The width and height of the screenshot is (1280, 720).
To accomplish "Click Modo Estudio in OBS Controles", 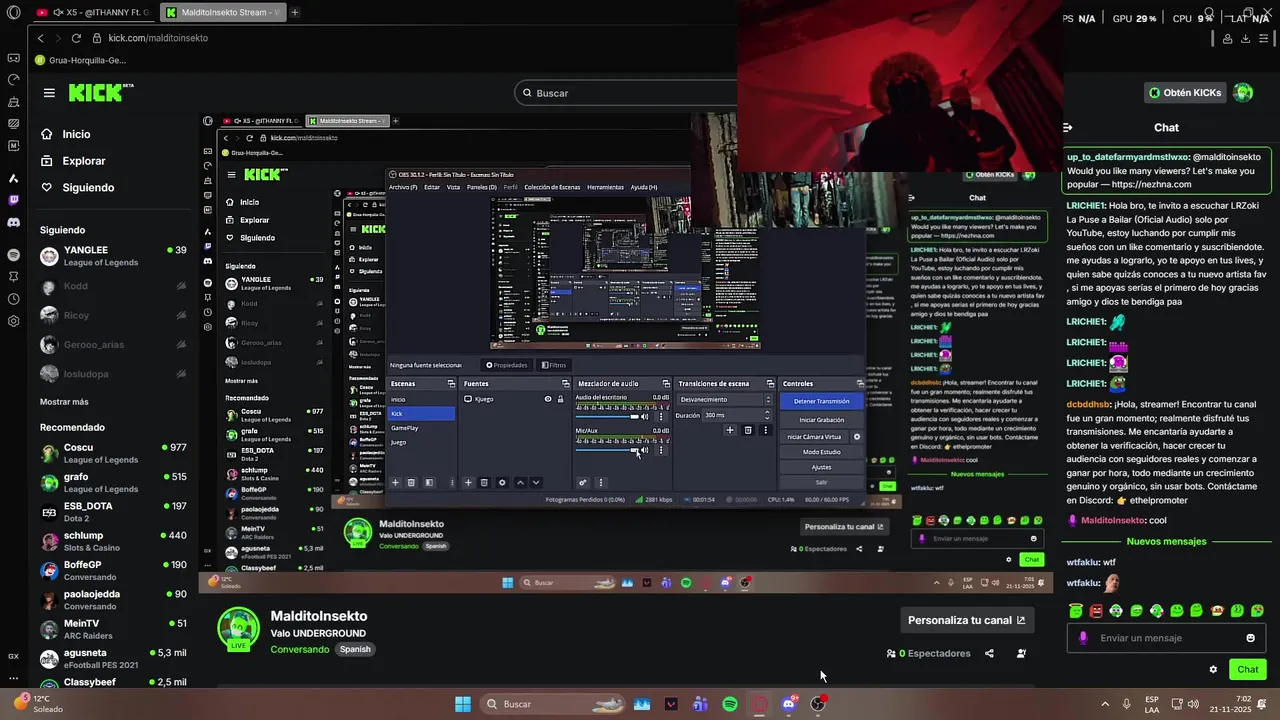I will [822, 452].
